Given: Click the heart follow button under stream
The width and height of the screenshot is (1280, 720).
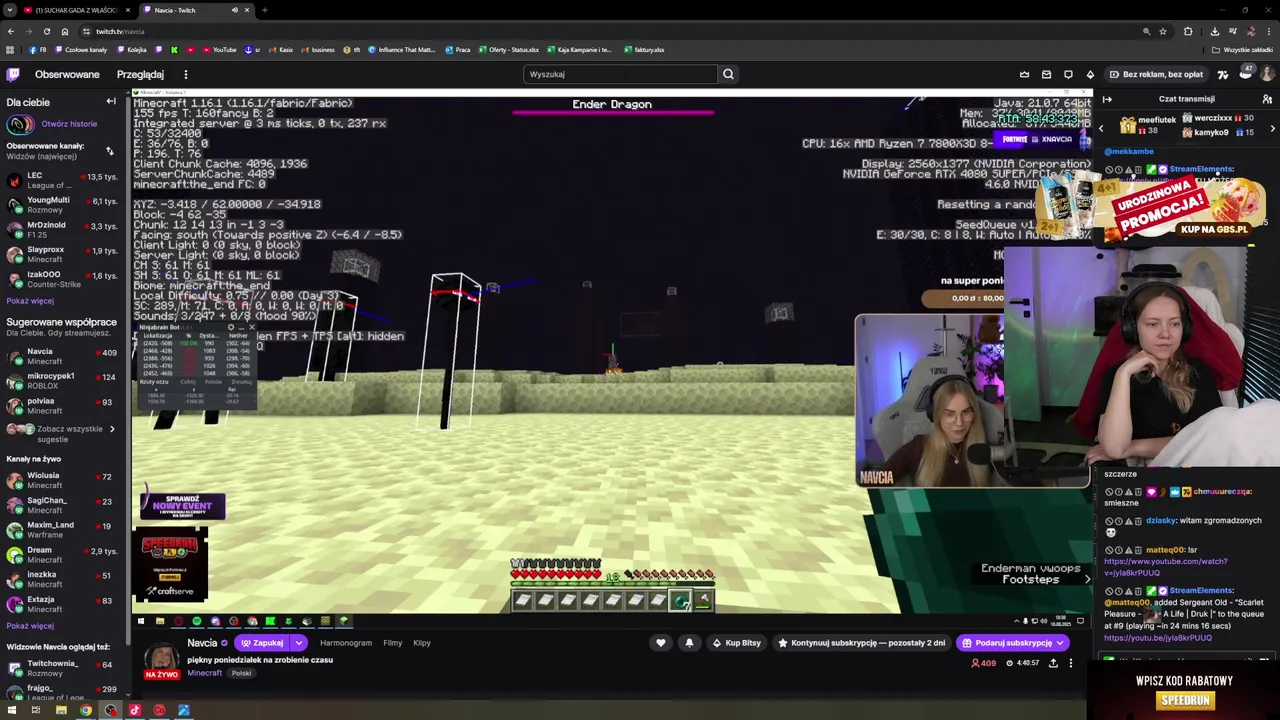Looking at the screenshot, I should pyautogui.click(x=660, y=643).
